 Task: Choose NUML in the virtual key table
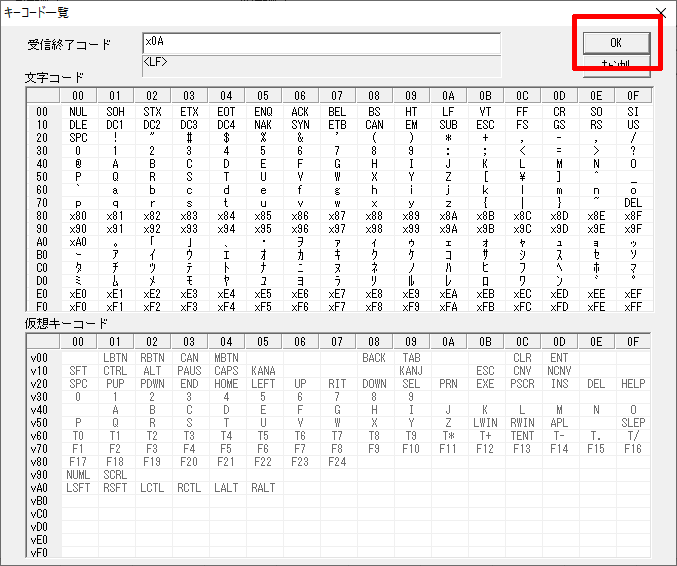pos(78,474)
